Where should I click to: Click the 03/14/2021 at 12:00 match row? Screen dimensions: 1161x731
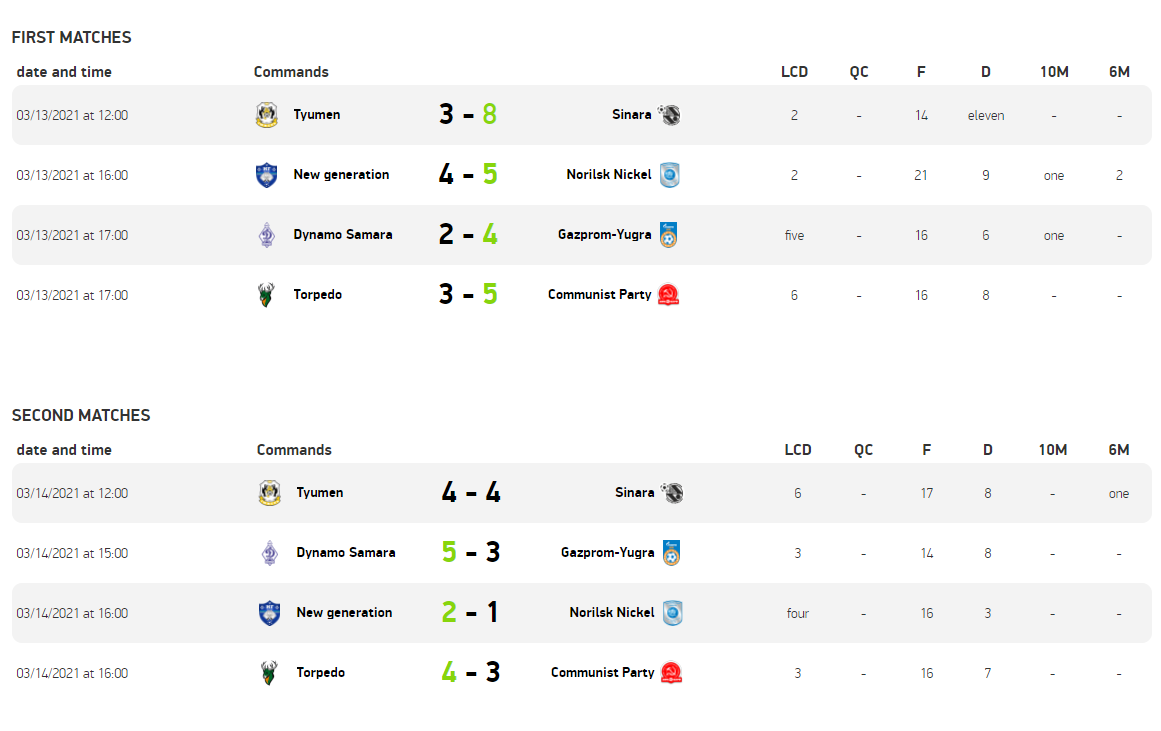[x=581, y=493]
